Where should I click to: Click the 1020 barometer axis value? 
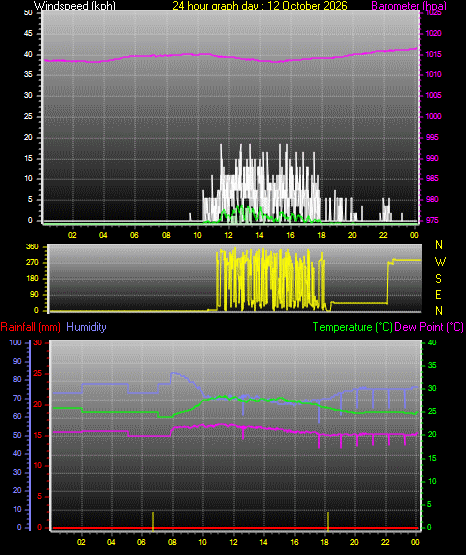point(433,33)
